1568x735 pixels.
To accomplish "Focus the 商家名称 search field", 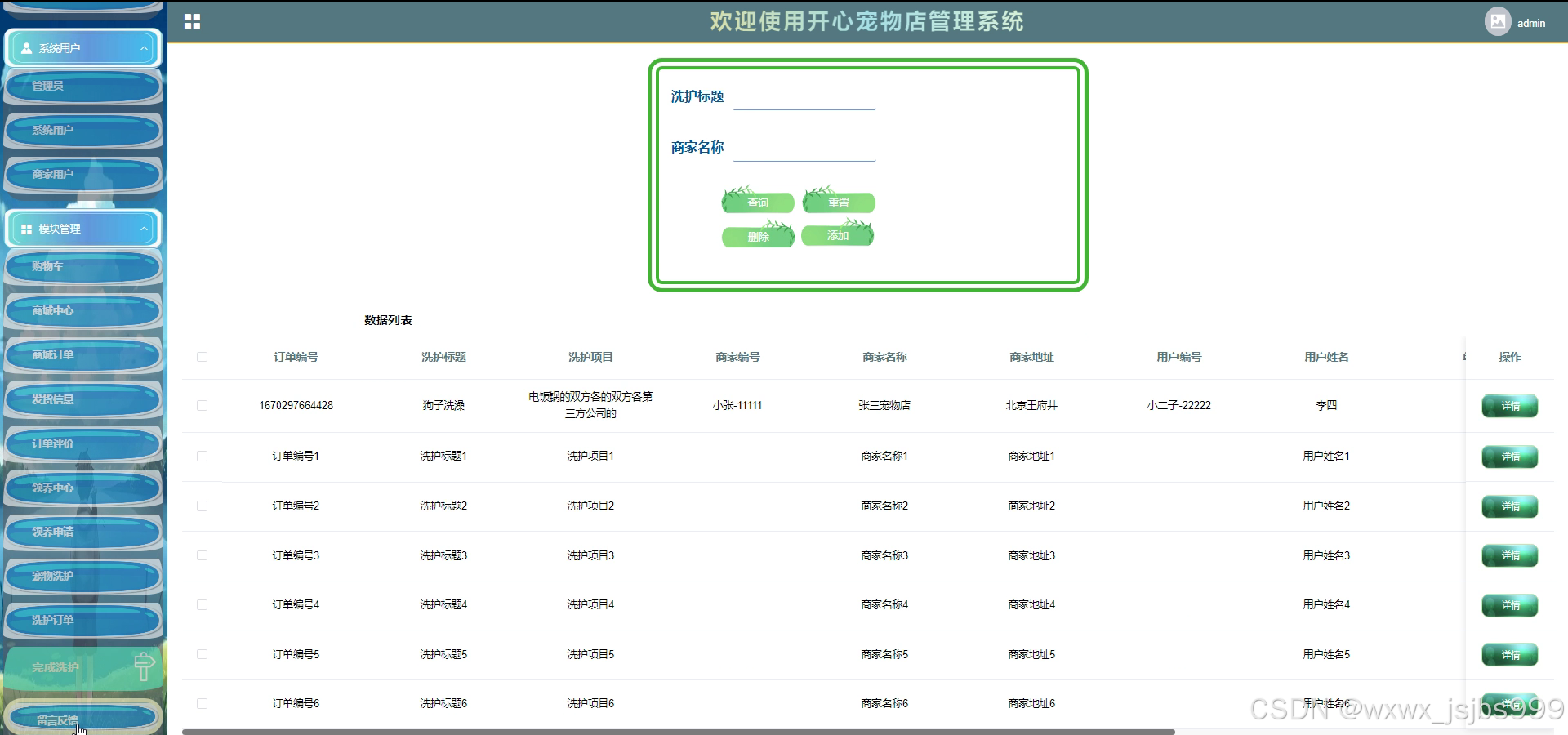I will coord(804,148).
